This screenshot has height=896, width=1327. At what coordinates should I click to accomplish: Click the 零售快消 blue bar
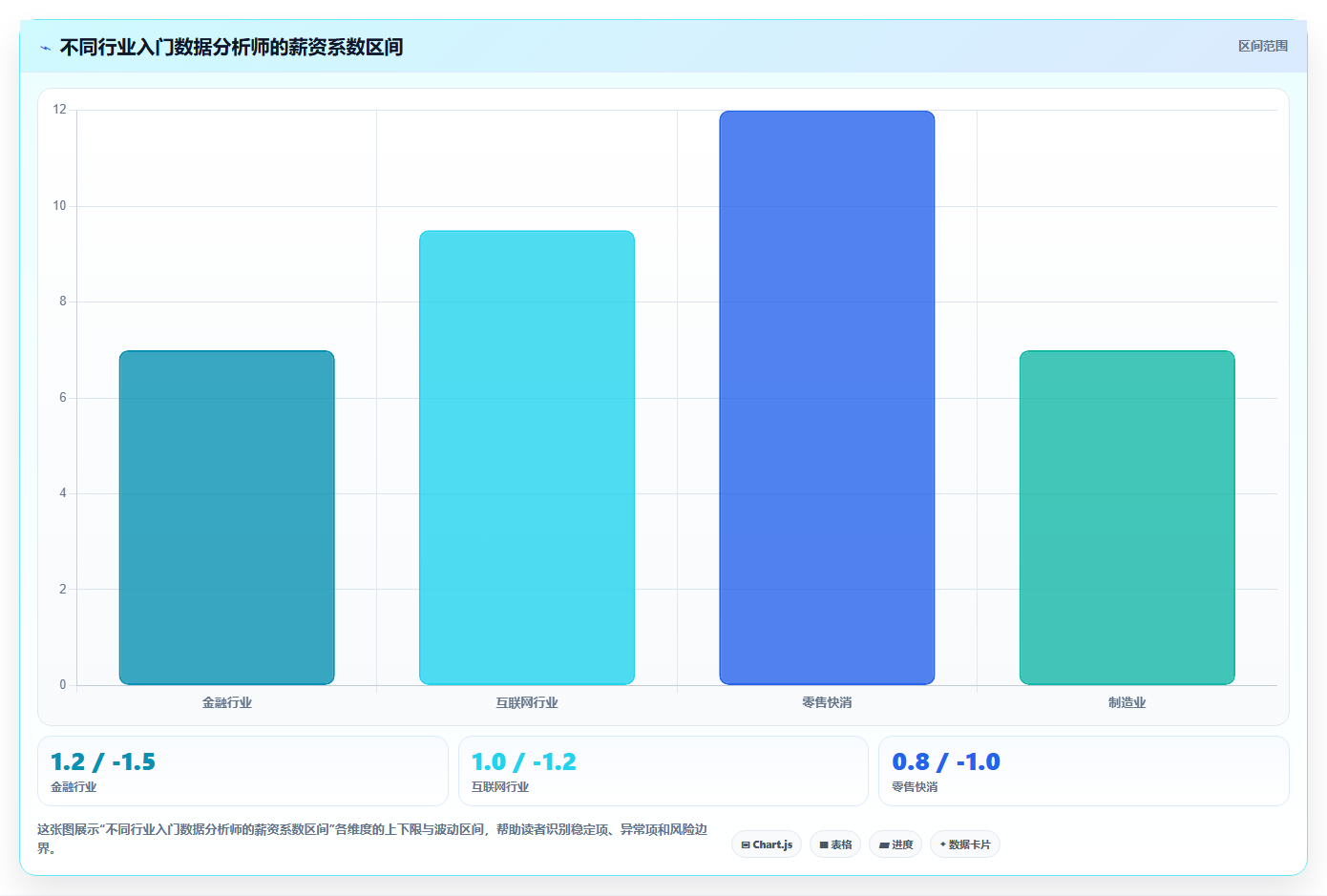[x=827, y=397]
